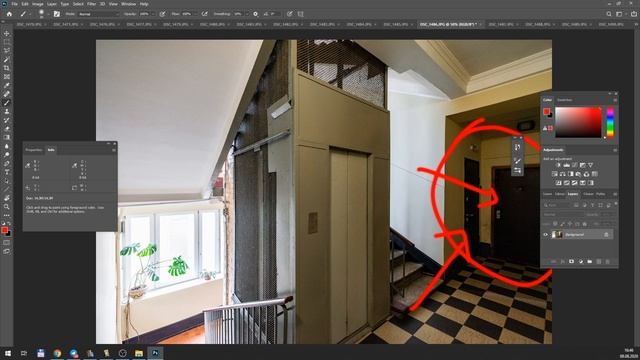This screenshot has width=640, height=360.
Task: Click the search icon at top right
Action: click(609, 14)
